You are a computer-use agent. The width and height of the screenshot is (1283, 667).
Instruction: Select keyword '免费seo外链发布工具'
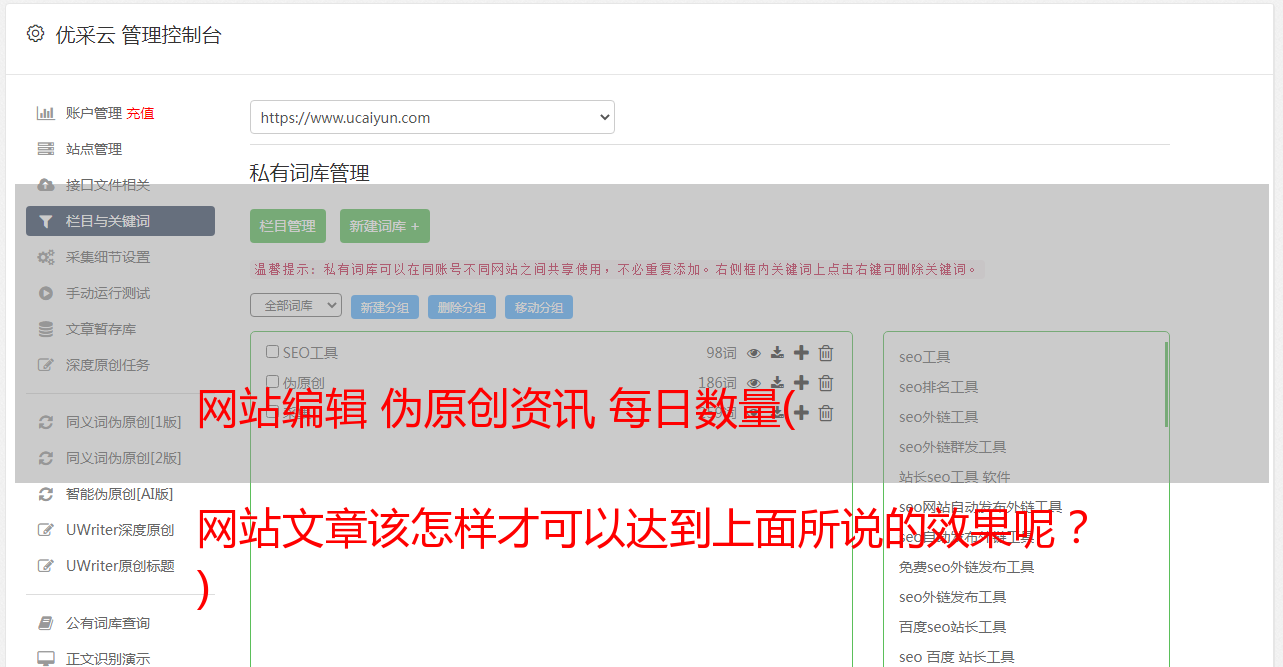click(966, 567)
